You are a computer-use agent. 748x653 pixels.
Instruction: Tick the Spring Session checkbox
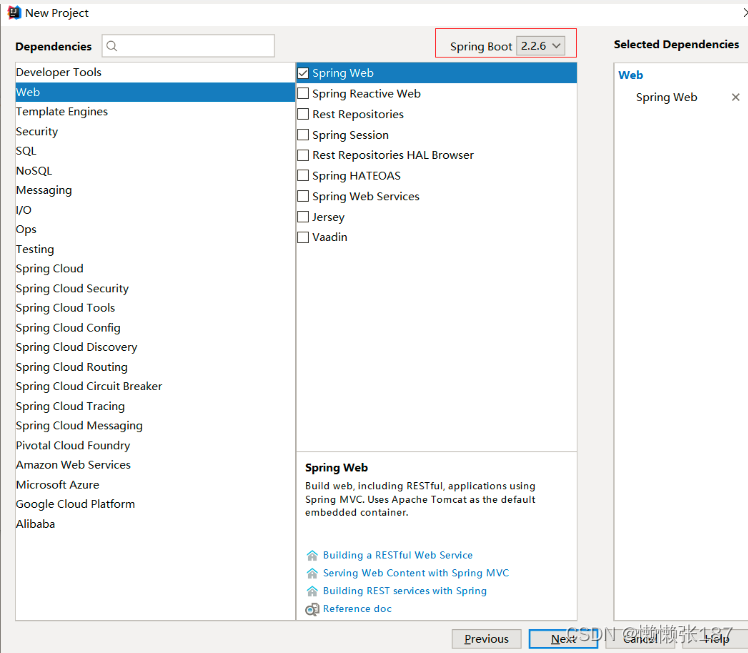(x=303, y=135)
